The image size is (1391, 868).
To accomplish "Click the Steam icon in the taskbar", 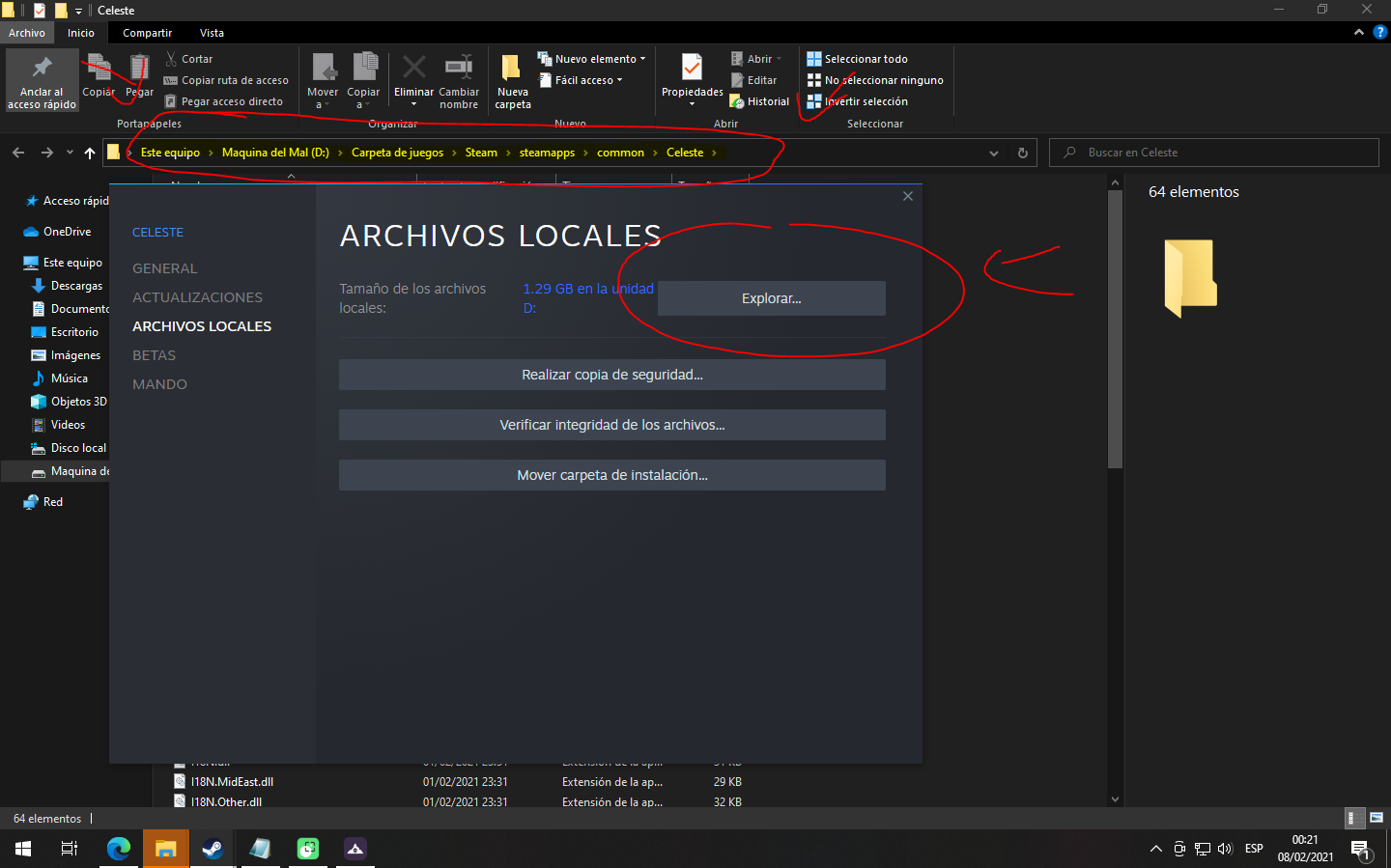I will 213,849.
